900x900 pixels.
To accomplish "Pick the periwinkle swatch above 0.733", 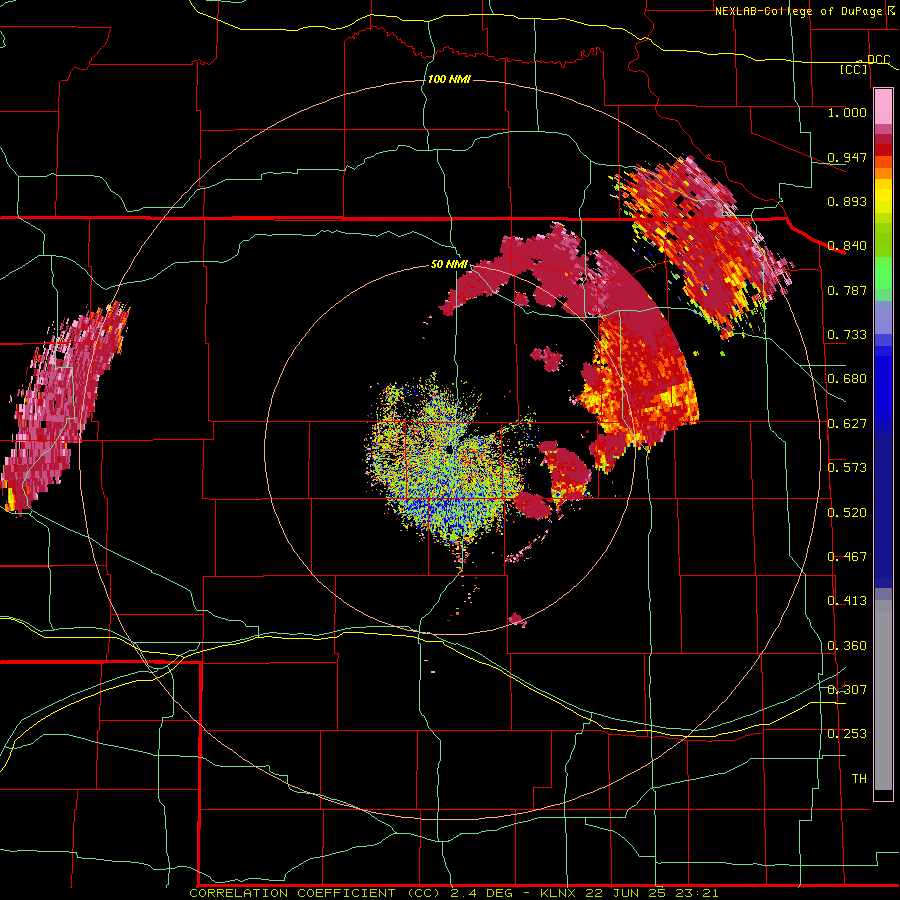I will point(883,317).
